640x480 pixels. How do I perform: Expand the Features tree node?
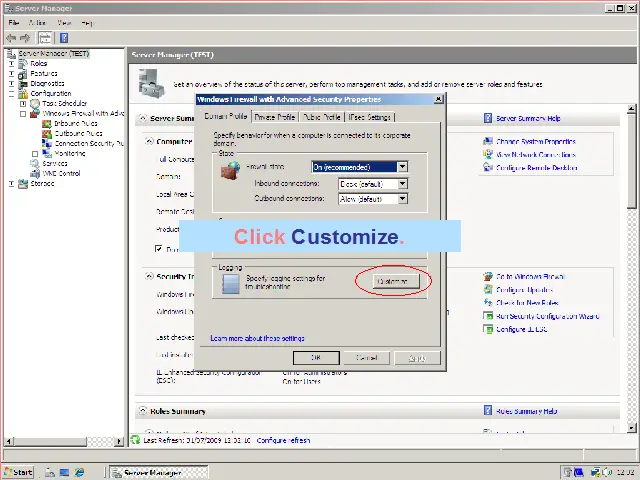11,74
